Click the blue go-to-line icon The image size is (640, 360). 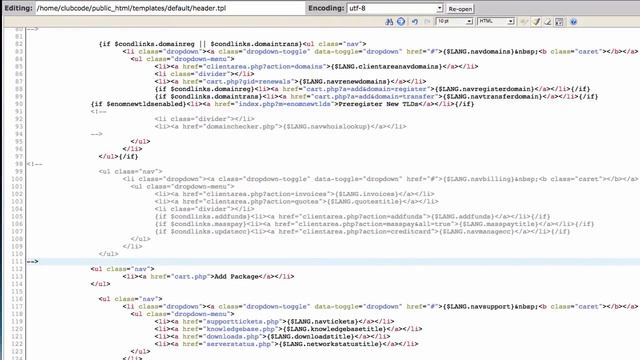(401, 22)
